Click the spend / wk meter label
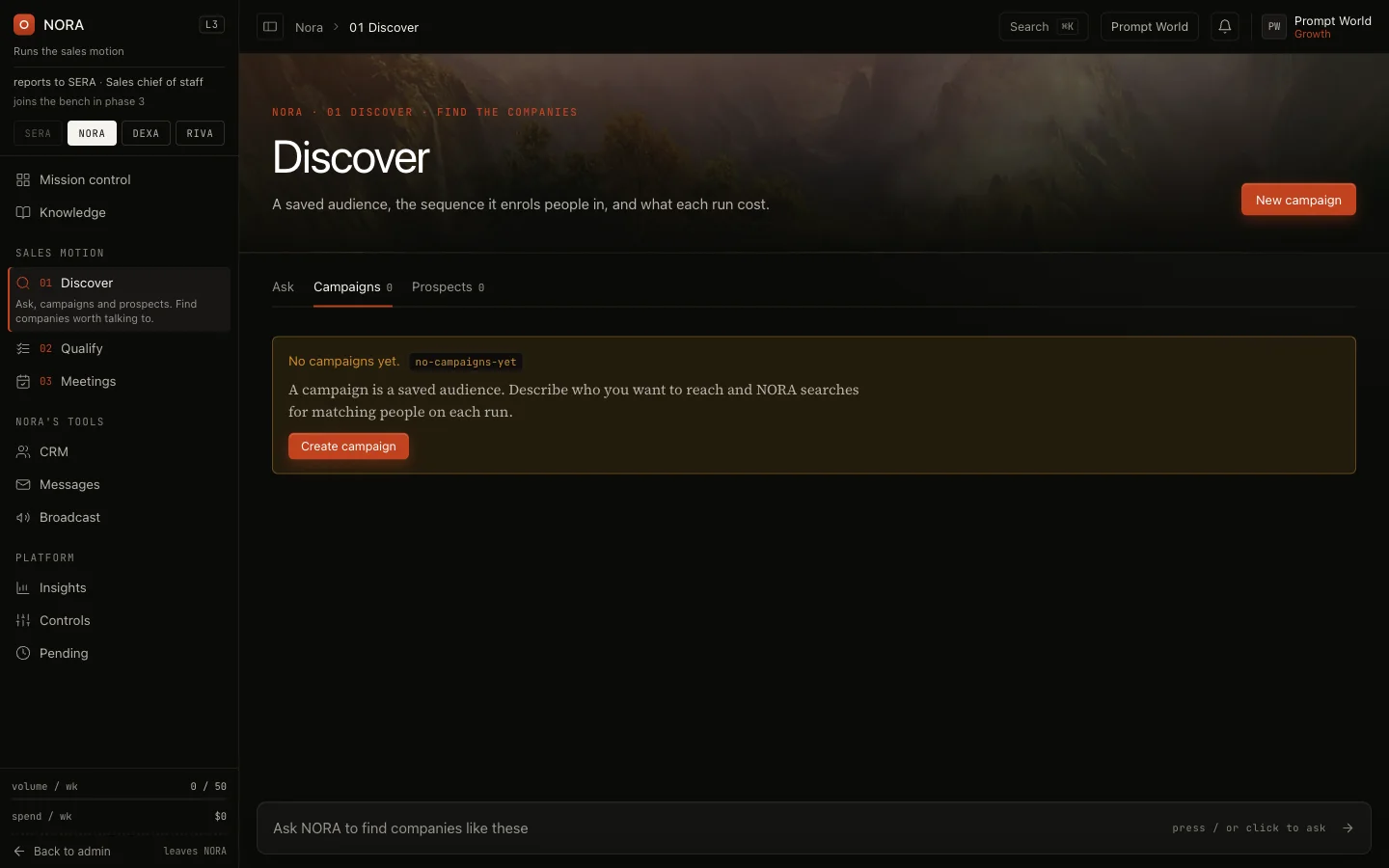1389x868 pixels. coord(41,816)
